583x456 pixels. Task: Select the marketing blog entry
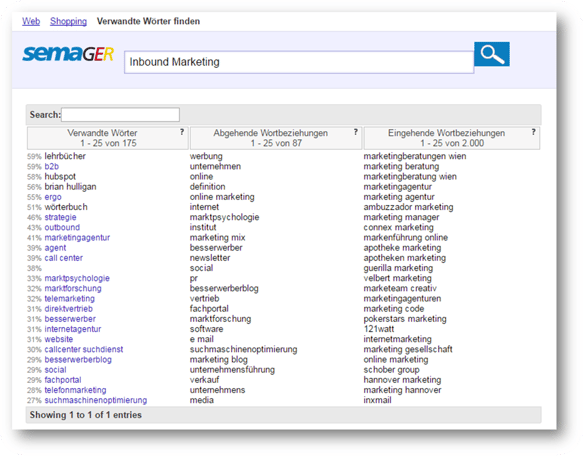click(x=219, y=360)
